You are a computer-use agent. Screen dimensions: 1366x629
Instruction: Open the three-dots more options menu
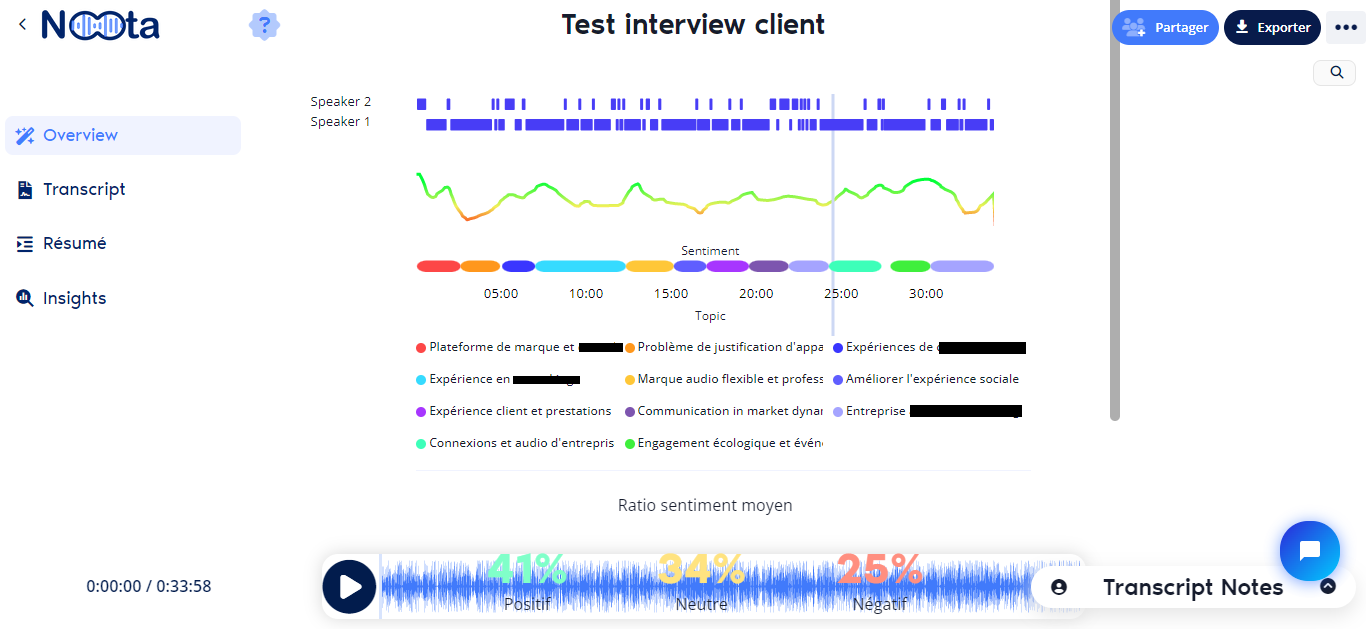(x=1346, y=27)
